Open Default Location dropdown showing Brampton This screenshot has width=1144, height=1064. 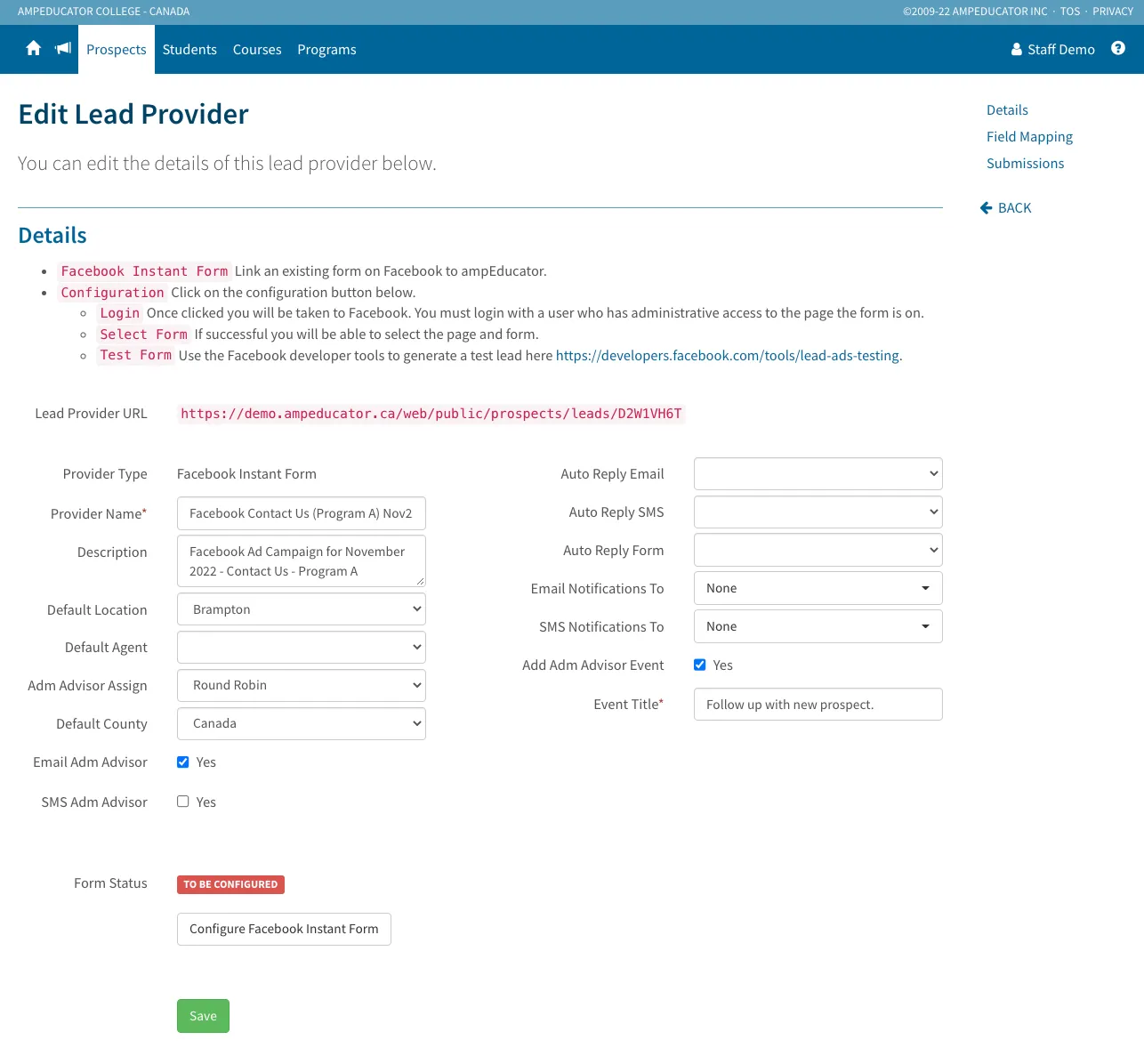coord(302,609)
